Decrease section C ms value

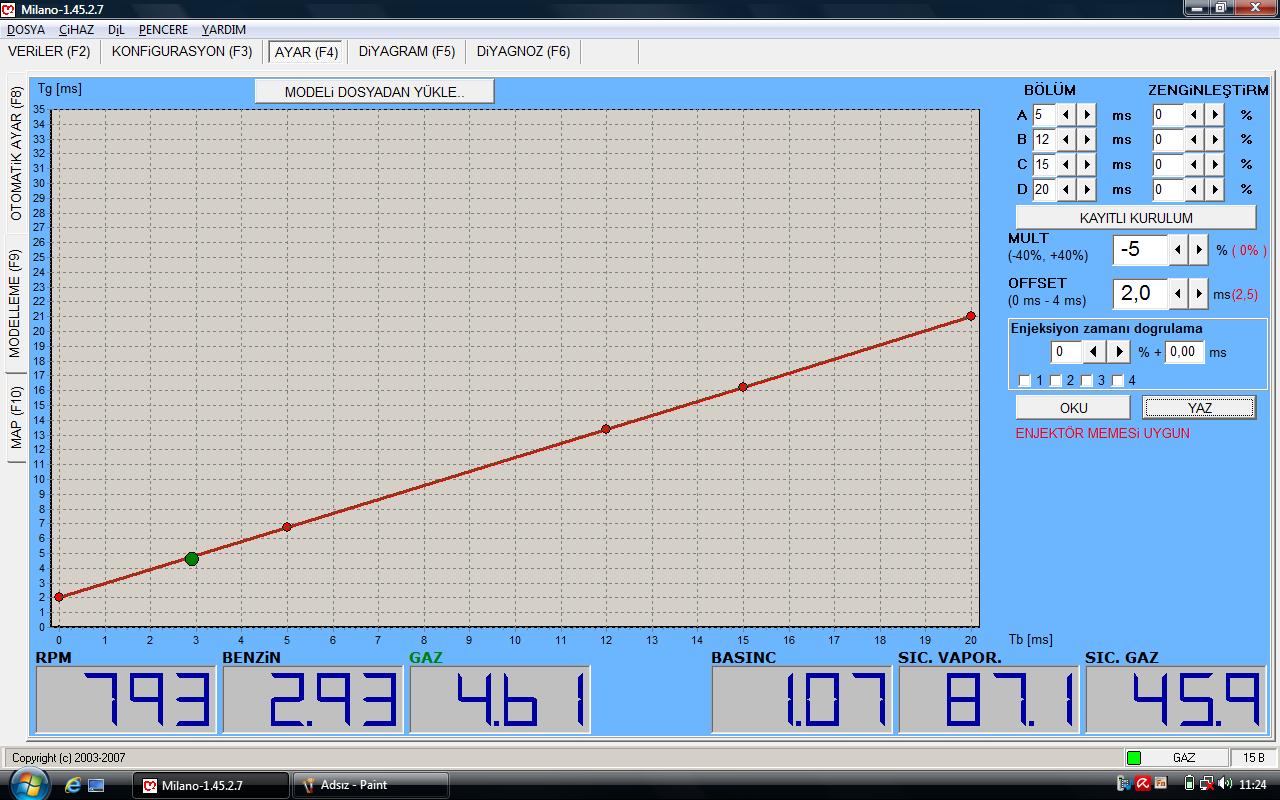(x=1066, y=164)
